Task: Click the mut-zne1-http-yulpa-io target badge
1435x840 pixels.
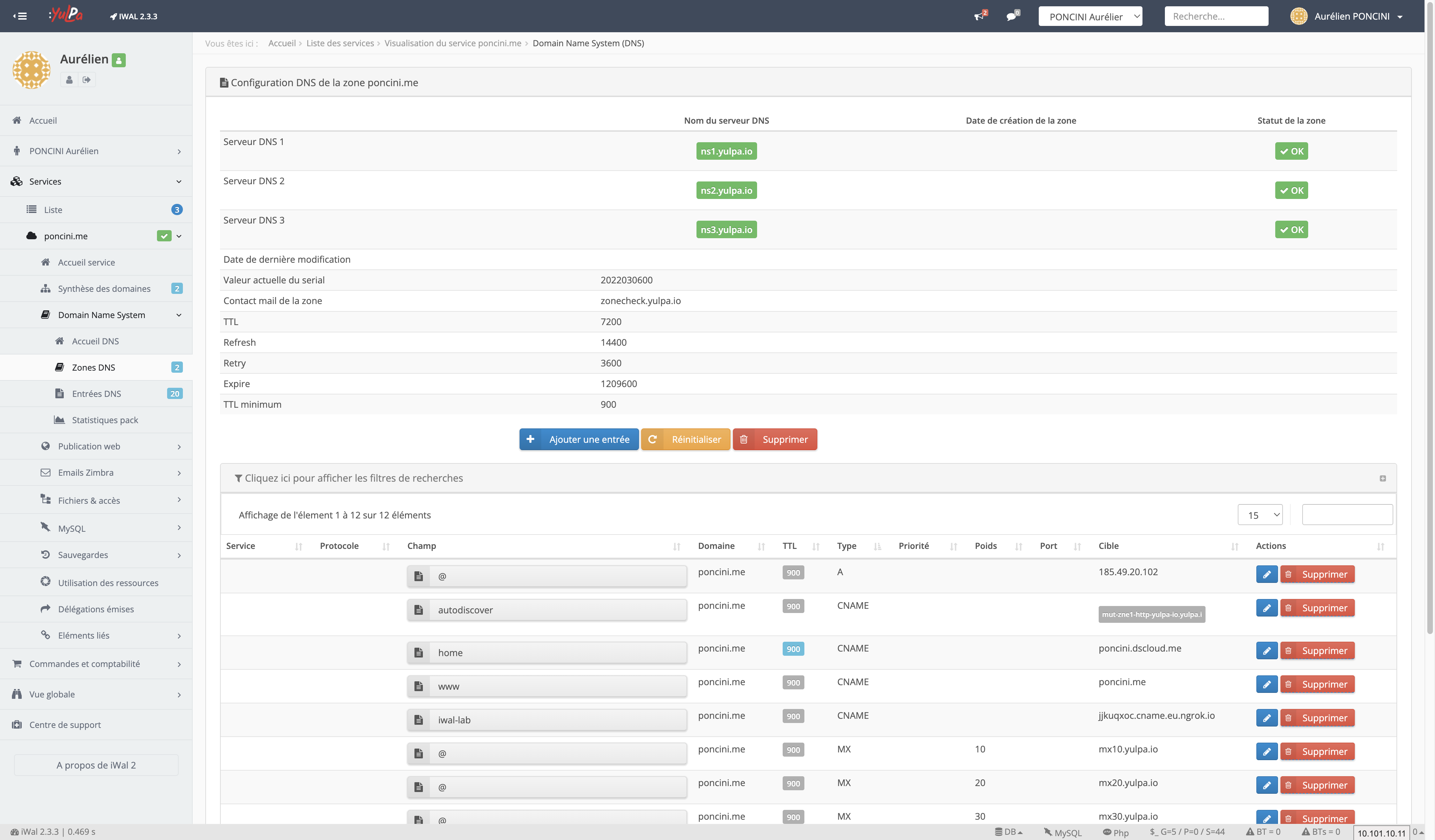Action: 1152,614
